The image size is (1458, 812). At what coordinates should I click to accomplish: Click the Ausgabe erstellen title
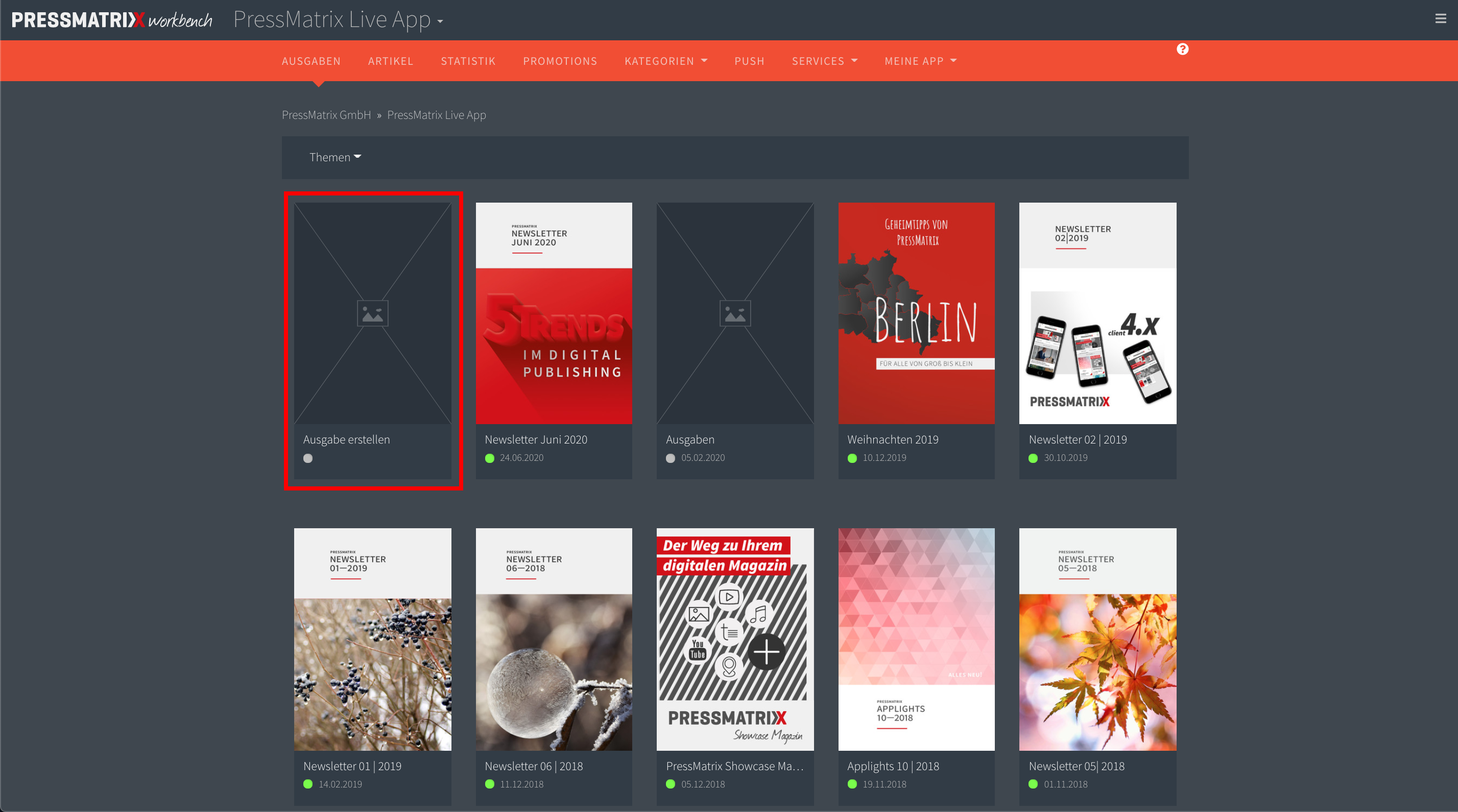[x=346, y=439]
